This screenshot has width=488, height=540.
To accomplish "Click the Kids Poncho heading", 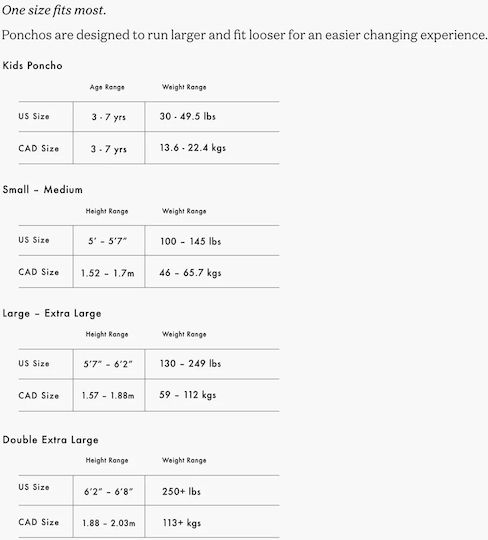I will (32, 65).
